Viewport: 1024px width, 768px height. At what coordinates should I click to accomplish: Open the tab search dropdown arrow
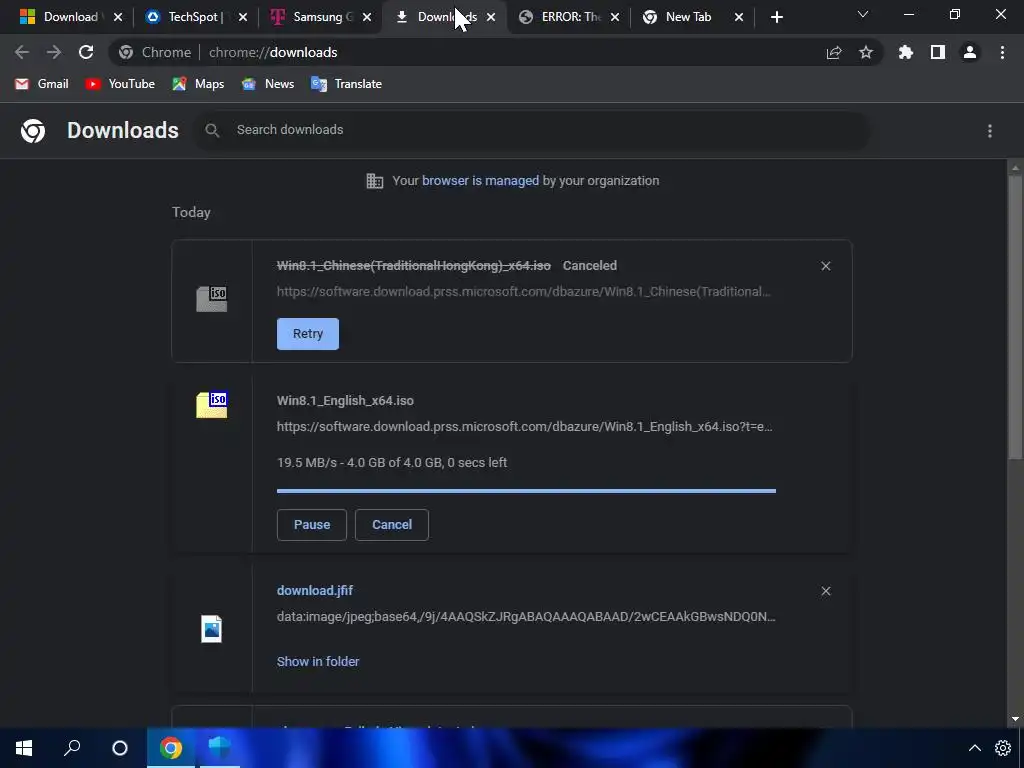point(863,14)
